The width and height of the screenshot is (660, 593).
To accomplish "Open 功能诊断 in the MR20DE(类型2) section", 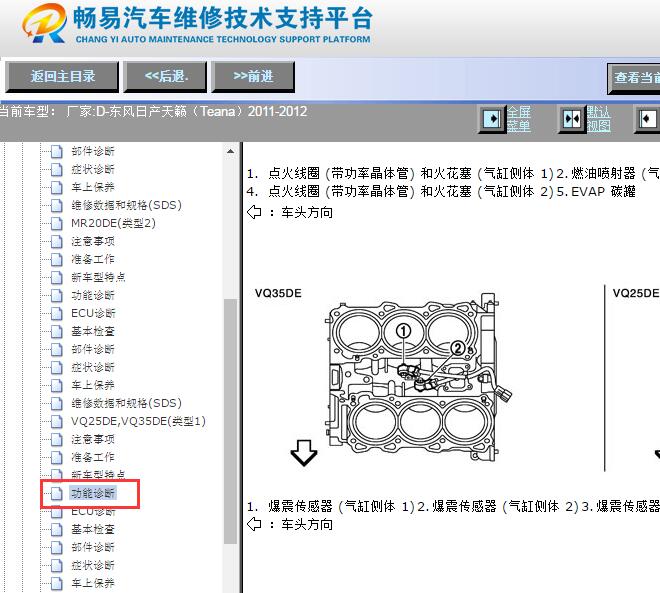I will coord(93,295).
